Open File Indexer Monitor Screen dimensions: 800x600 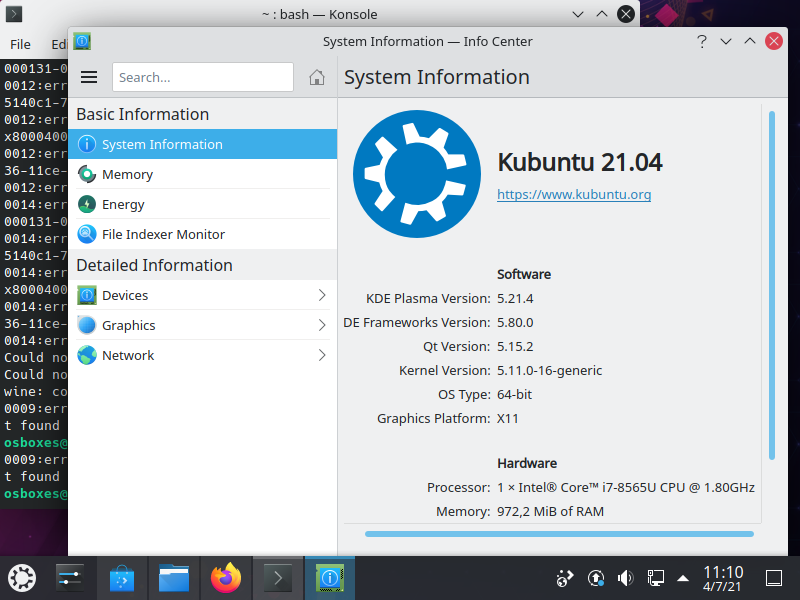pyautogui.click(x=163, y=234)
